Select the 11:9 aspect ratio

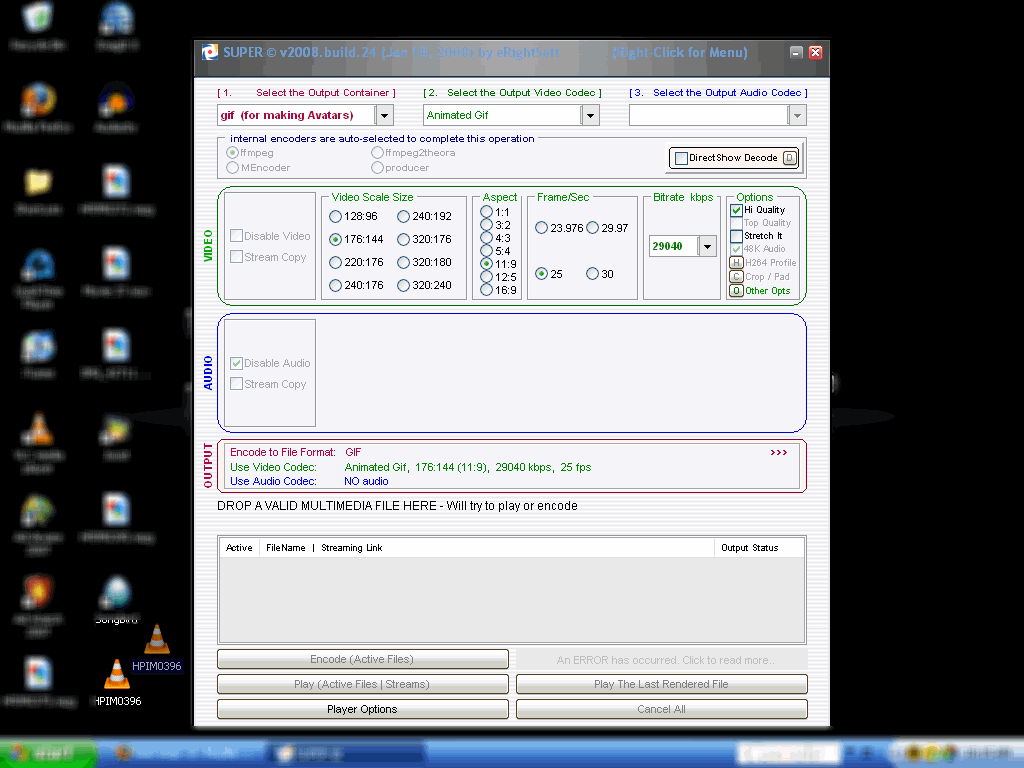[x=487, y=264]
